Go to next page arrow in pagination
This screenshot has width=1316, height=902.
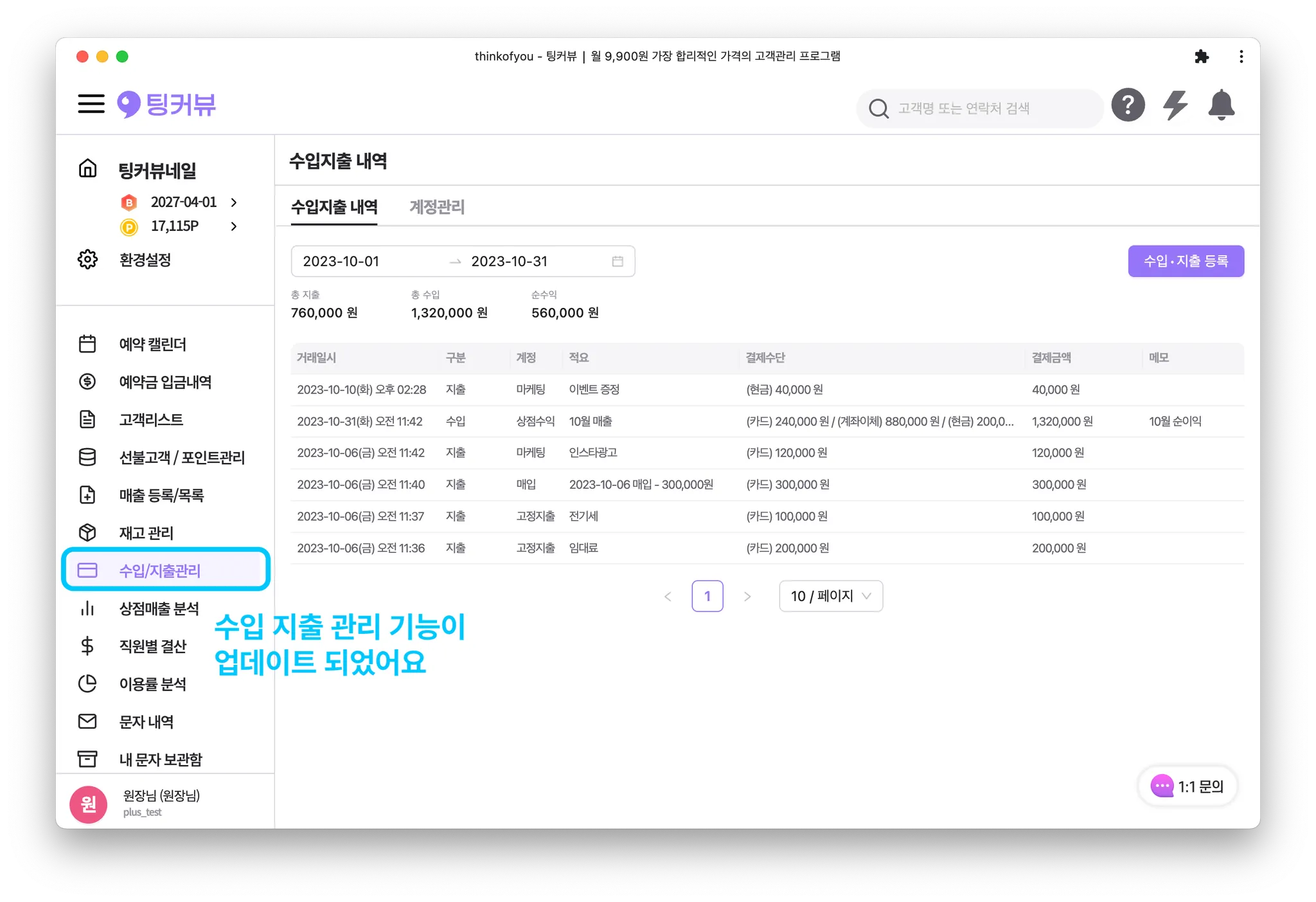[x=747, y=597]
